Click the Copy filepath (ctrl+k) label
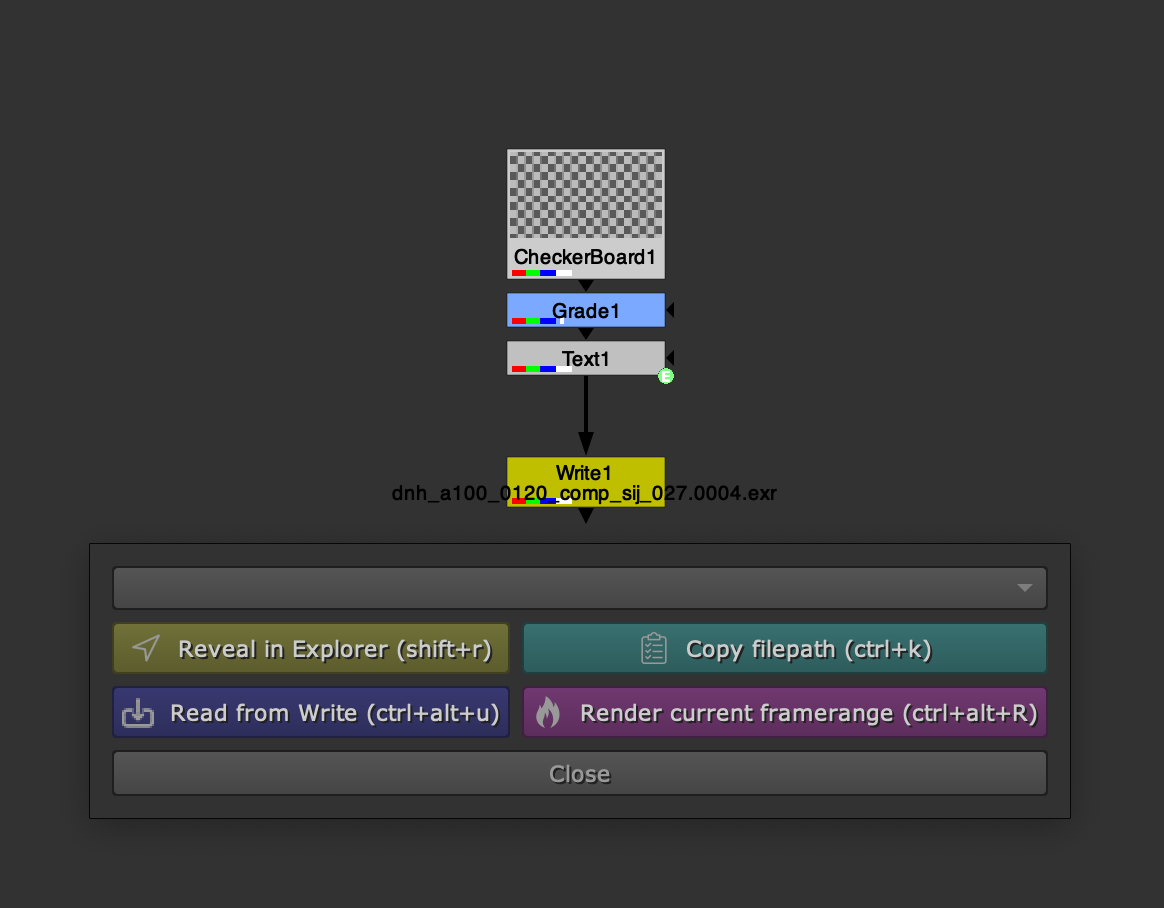This screenshot has height=908, width=1164. (x=808, y=649)
